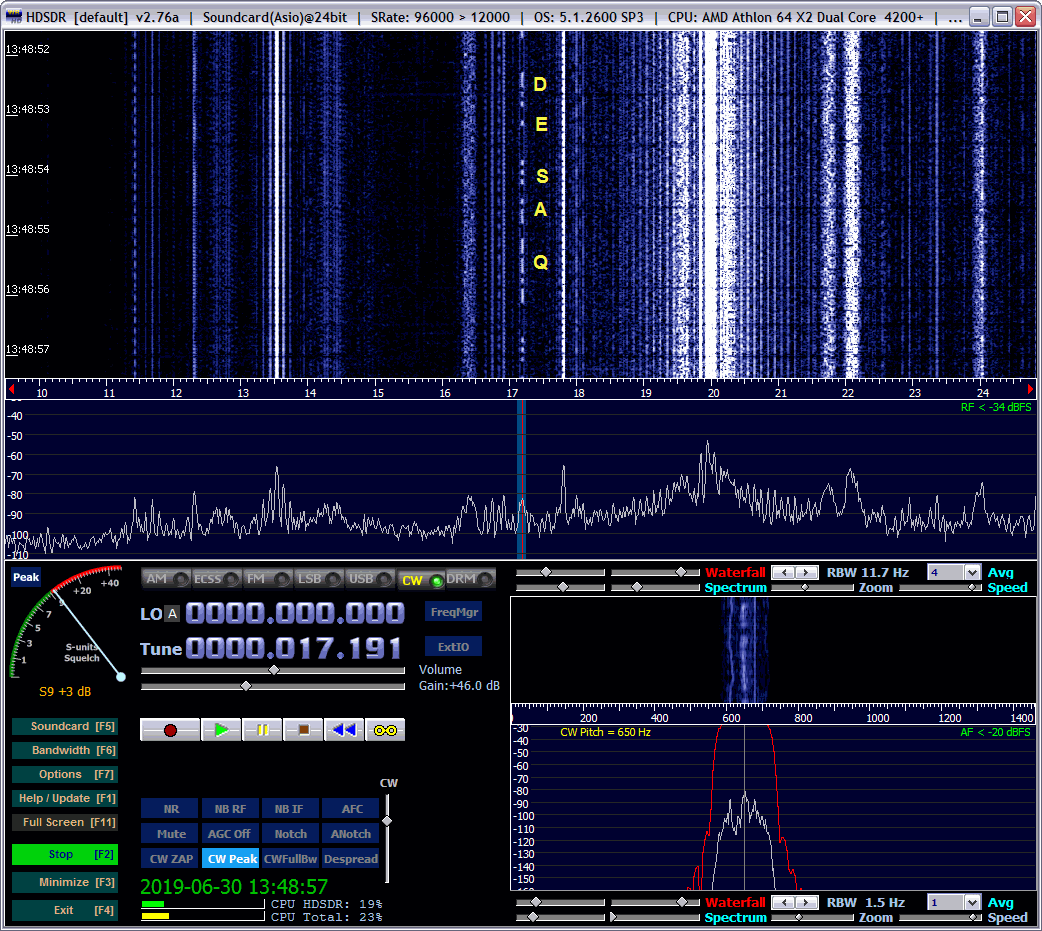1042x931 pixels.
Task: Click the Tune frequency display
Action: [293, 648]
